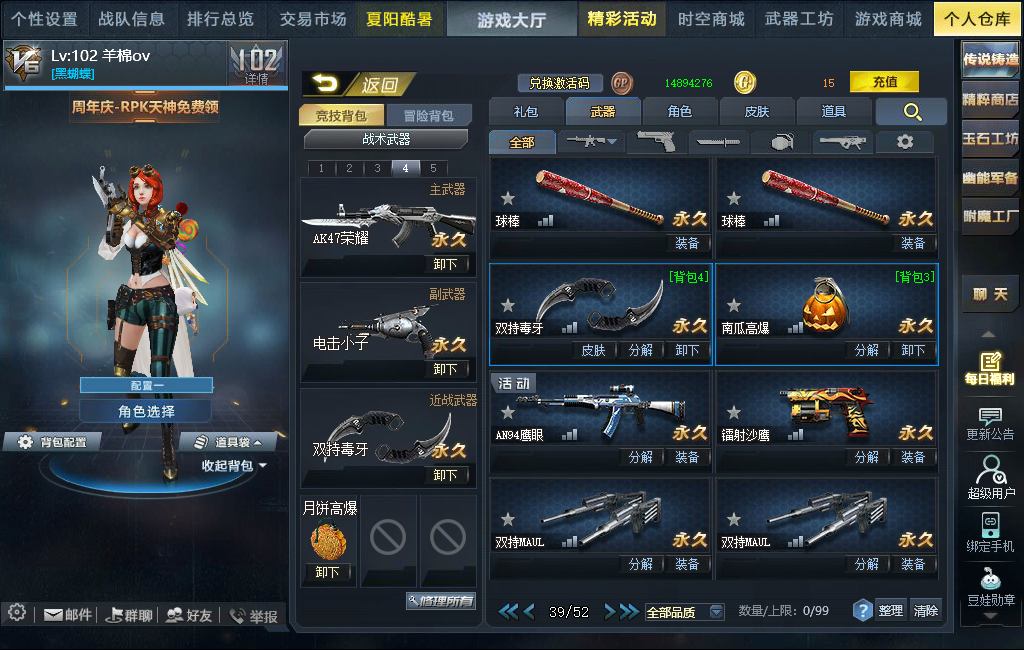Toggle star on 双持毒牙 item
1024x650 pixels.
[x=508, y=305]
